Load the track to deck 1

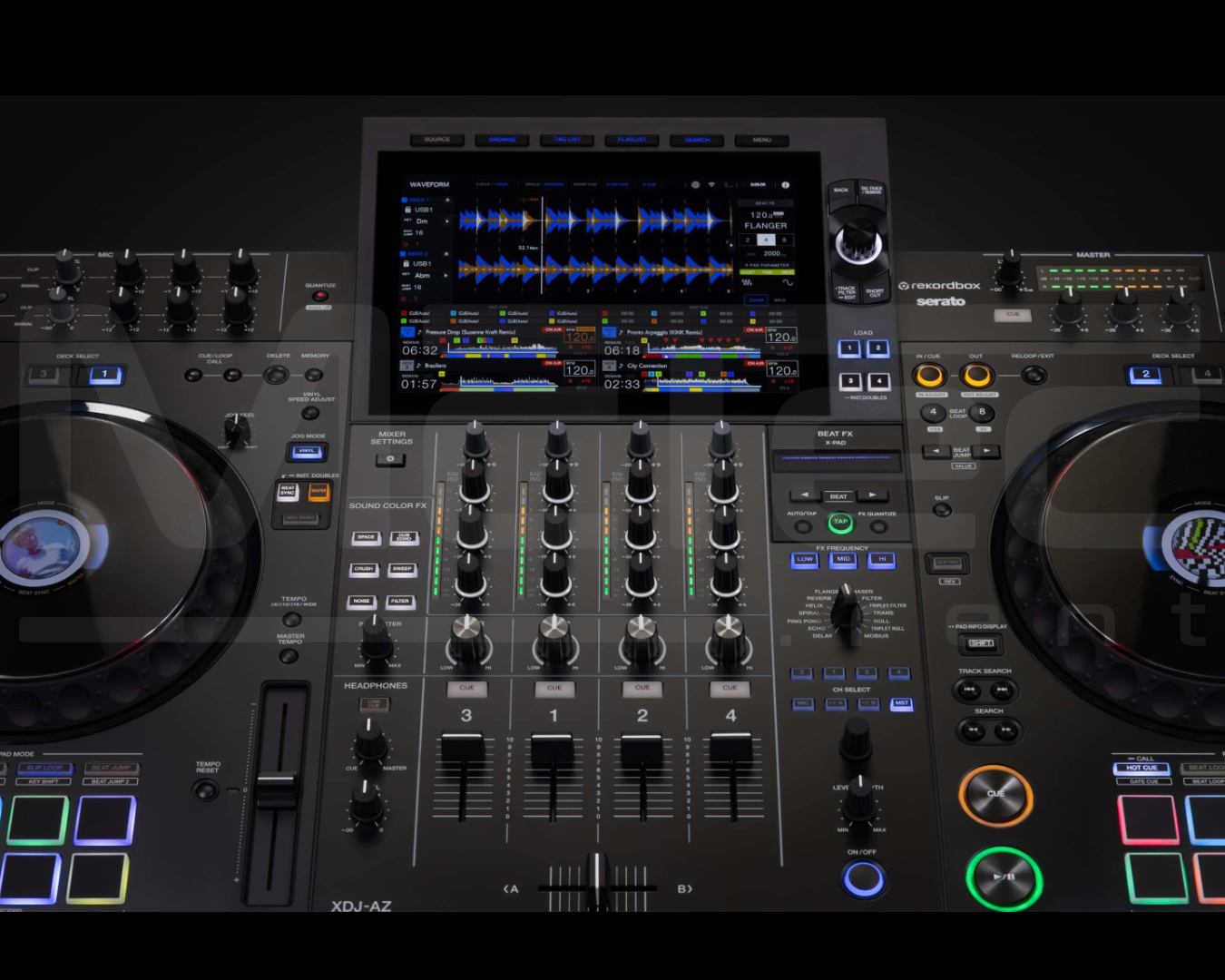pyautogui.click(x=848, y=348)
